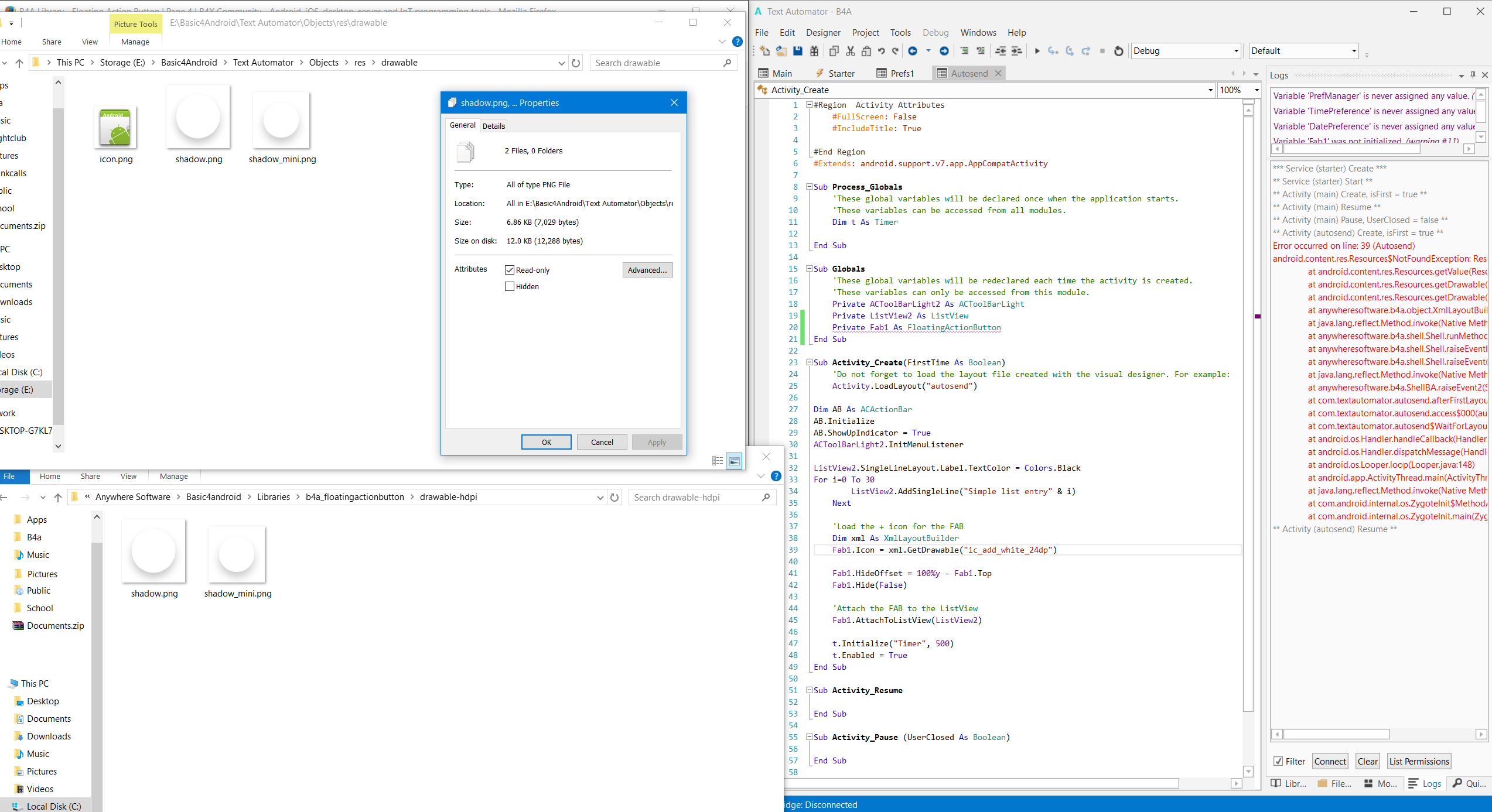Click the Undo toolbar icon
1492x812 pixels.
881,51
